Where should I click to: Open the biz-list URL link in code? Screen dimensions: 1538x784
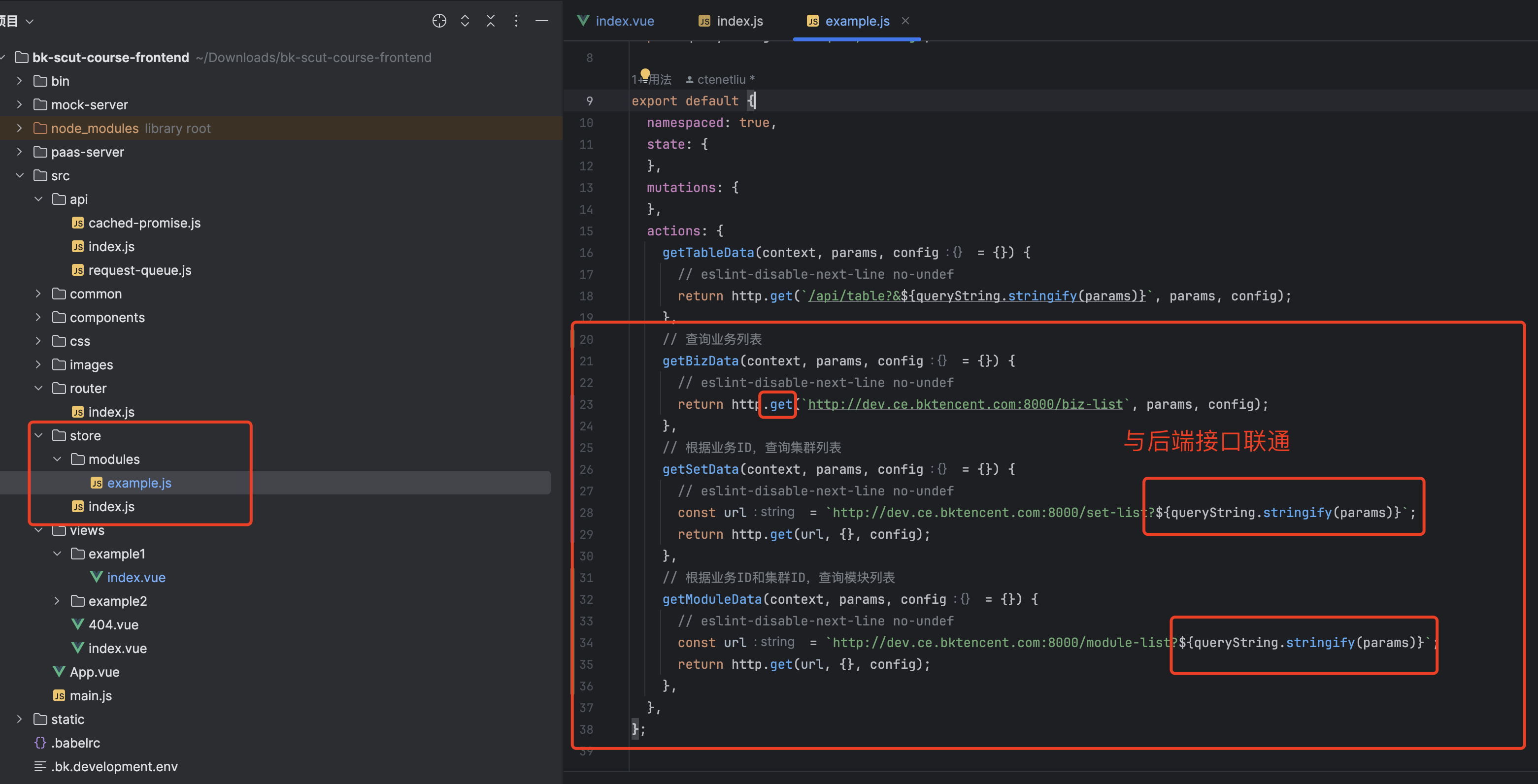[x=965, y=404]
